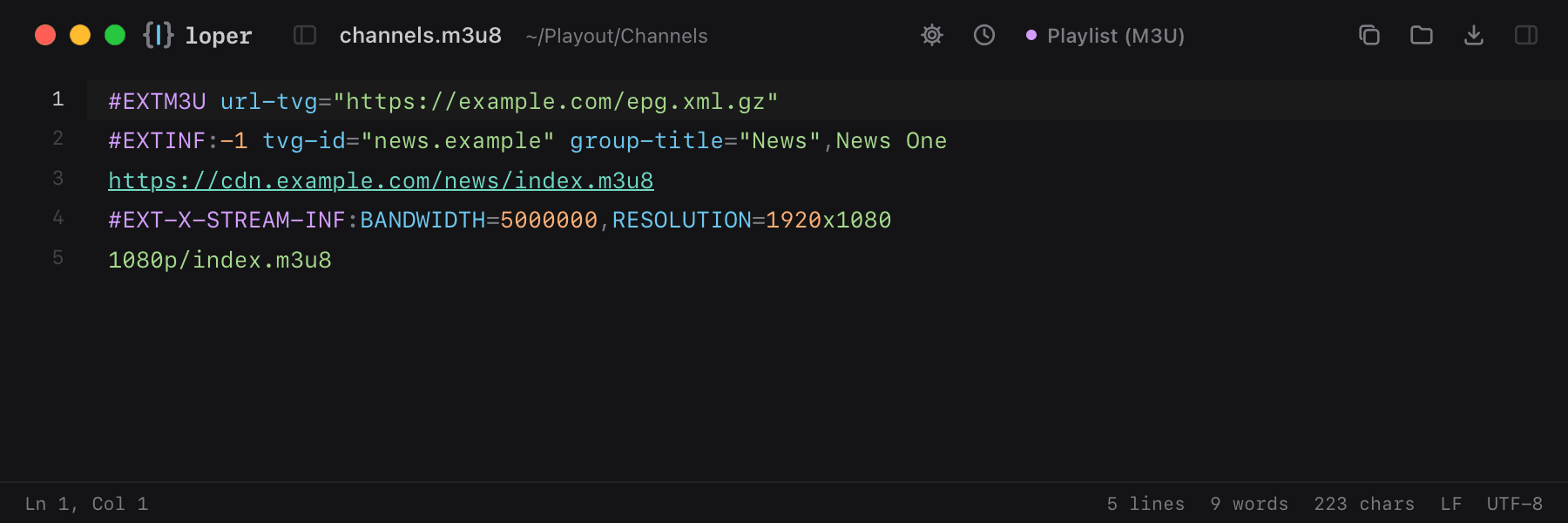Toggle the left sidebar panel icon
The width and height of the screenshot is (1568, 523).
pyautogui.click(x=305, y=35)
